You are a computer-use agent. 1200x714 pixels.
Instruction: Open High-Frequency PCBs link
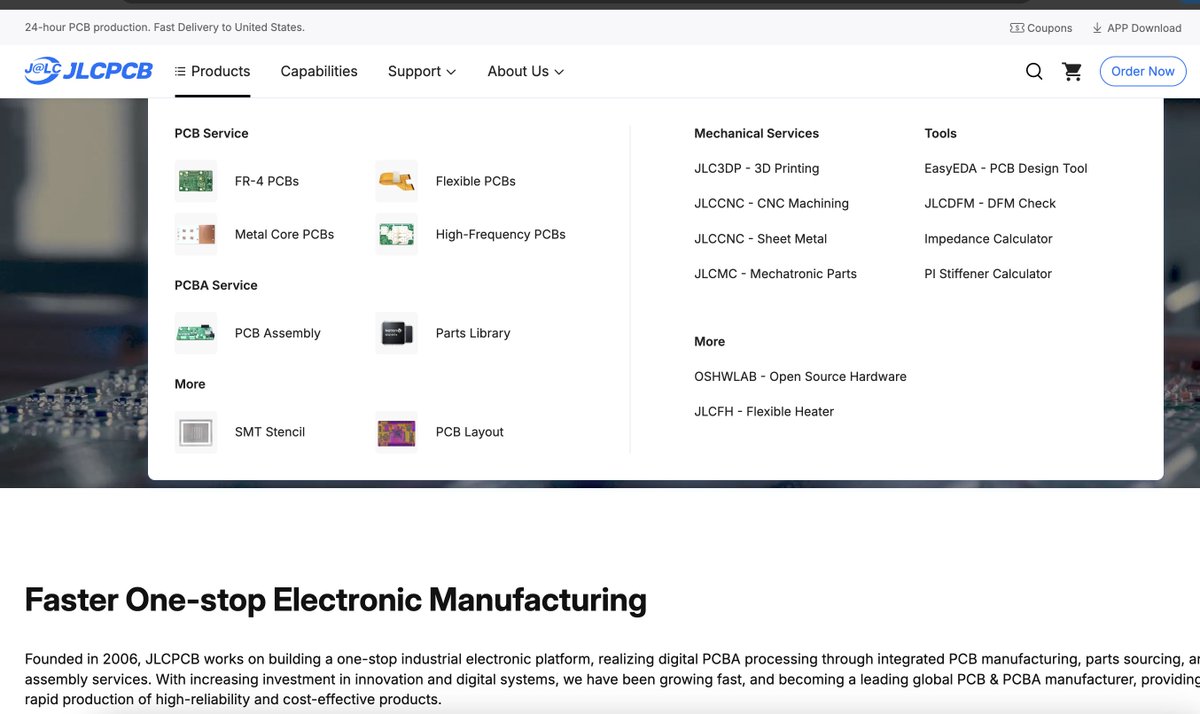click(x=501, y=234)
